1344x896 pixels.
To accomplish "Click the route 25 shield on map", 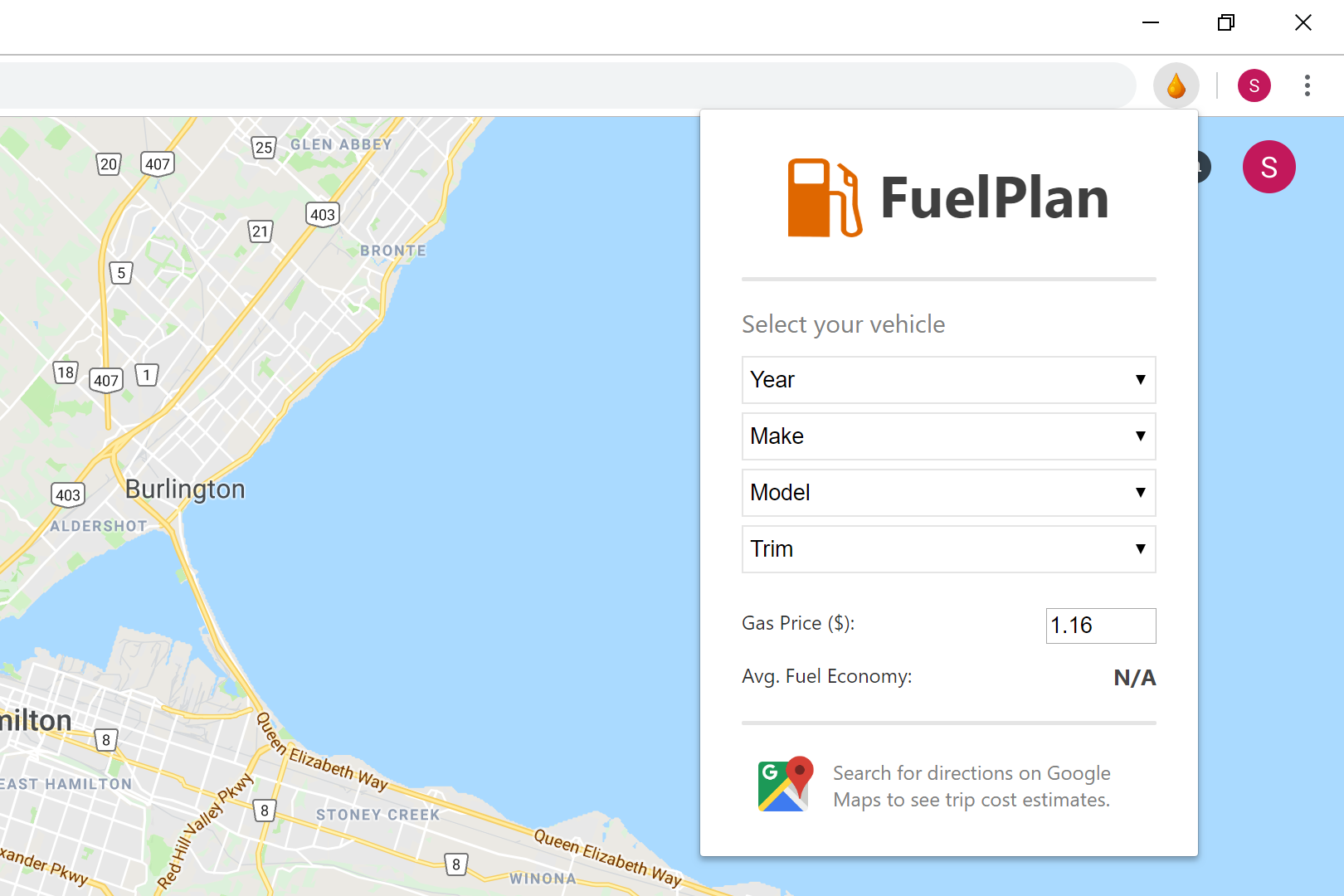I will (x=264, y=148).
